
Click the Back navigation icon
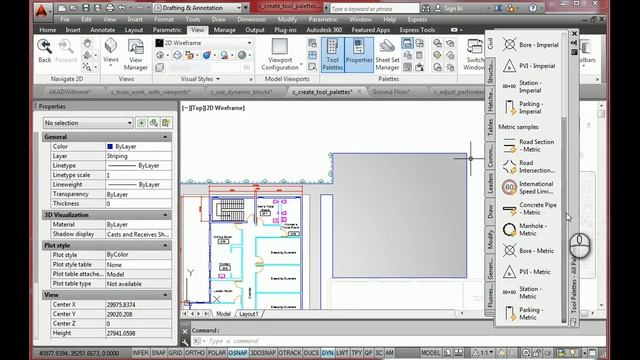click(44, 51)
